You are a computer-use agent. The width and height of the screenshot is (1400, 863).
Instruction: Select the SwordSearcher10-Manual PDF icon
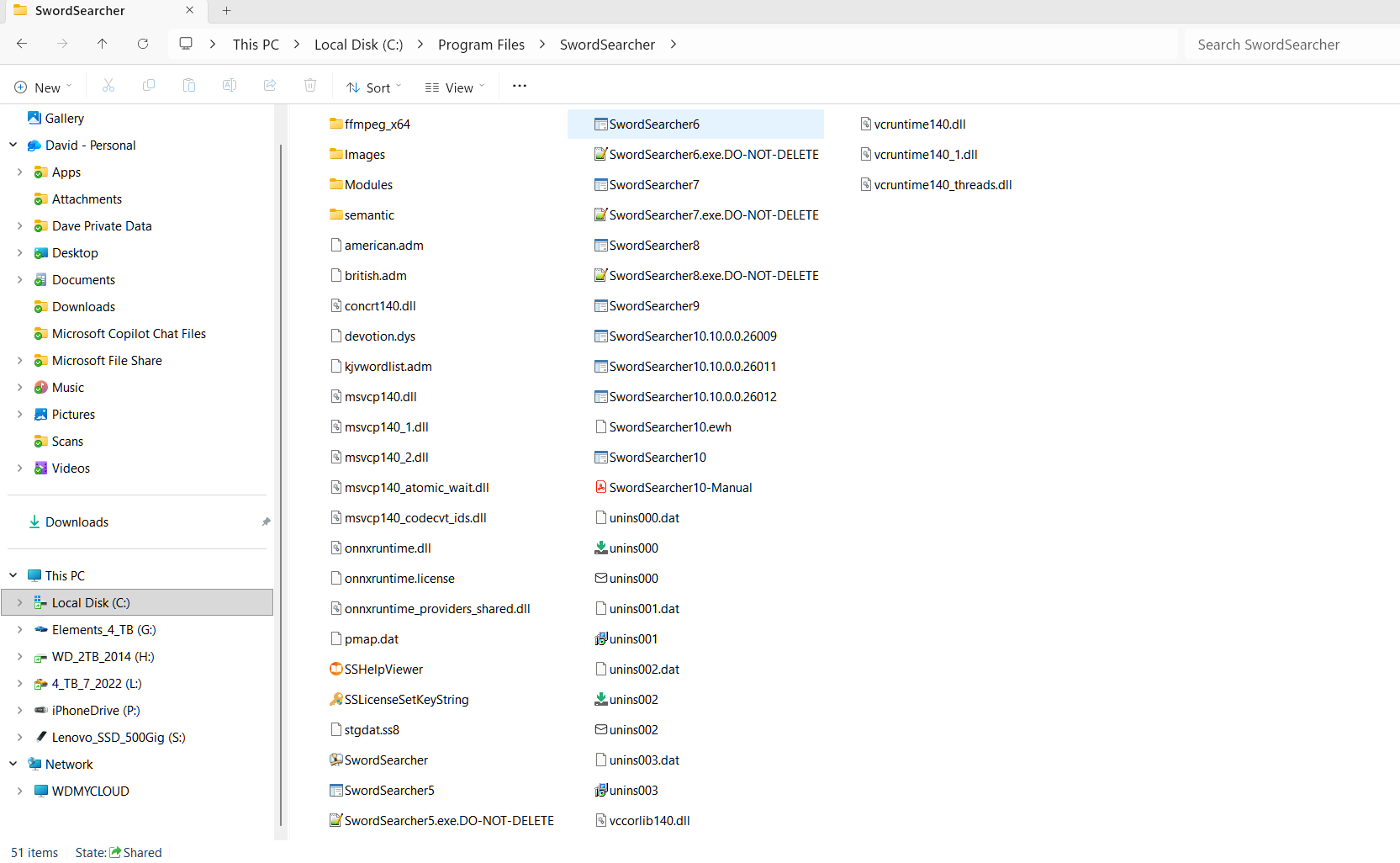pos(601,487)
